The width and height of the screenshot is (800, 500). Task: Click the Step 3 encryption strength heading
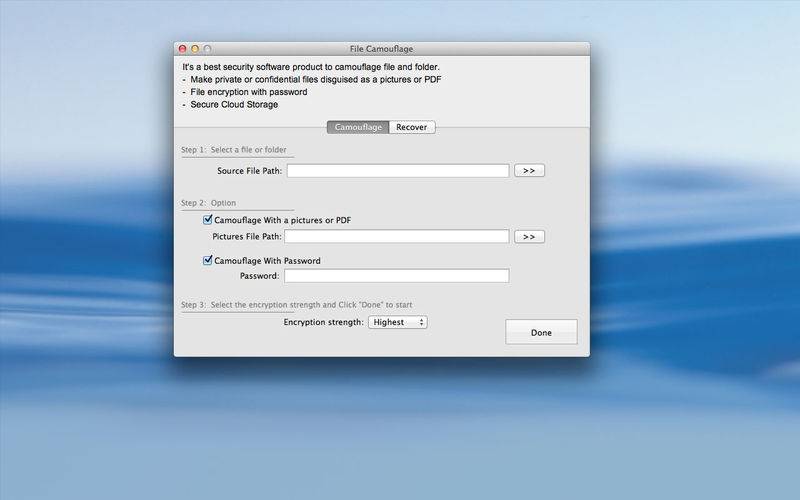296,305
